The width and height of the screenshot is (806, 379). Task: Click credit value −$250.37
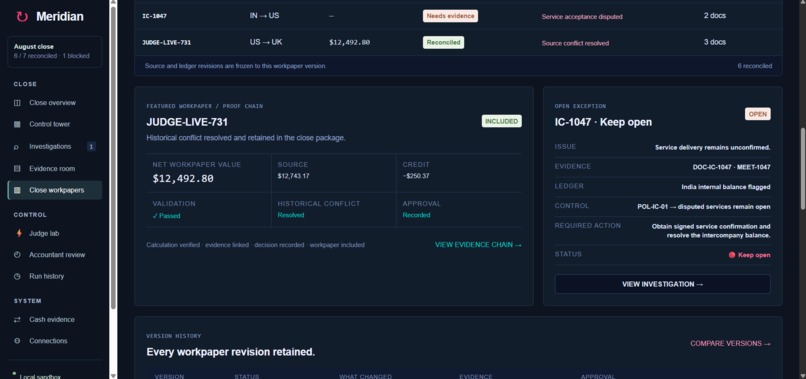click(417, 176)
